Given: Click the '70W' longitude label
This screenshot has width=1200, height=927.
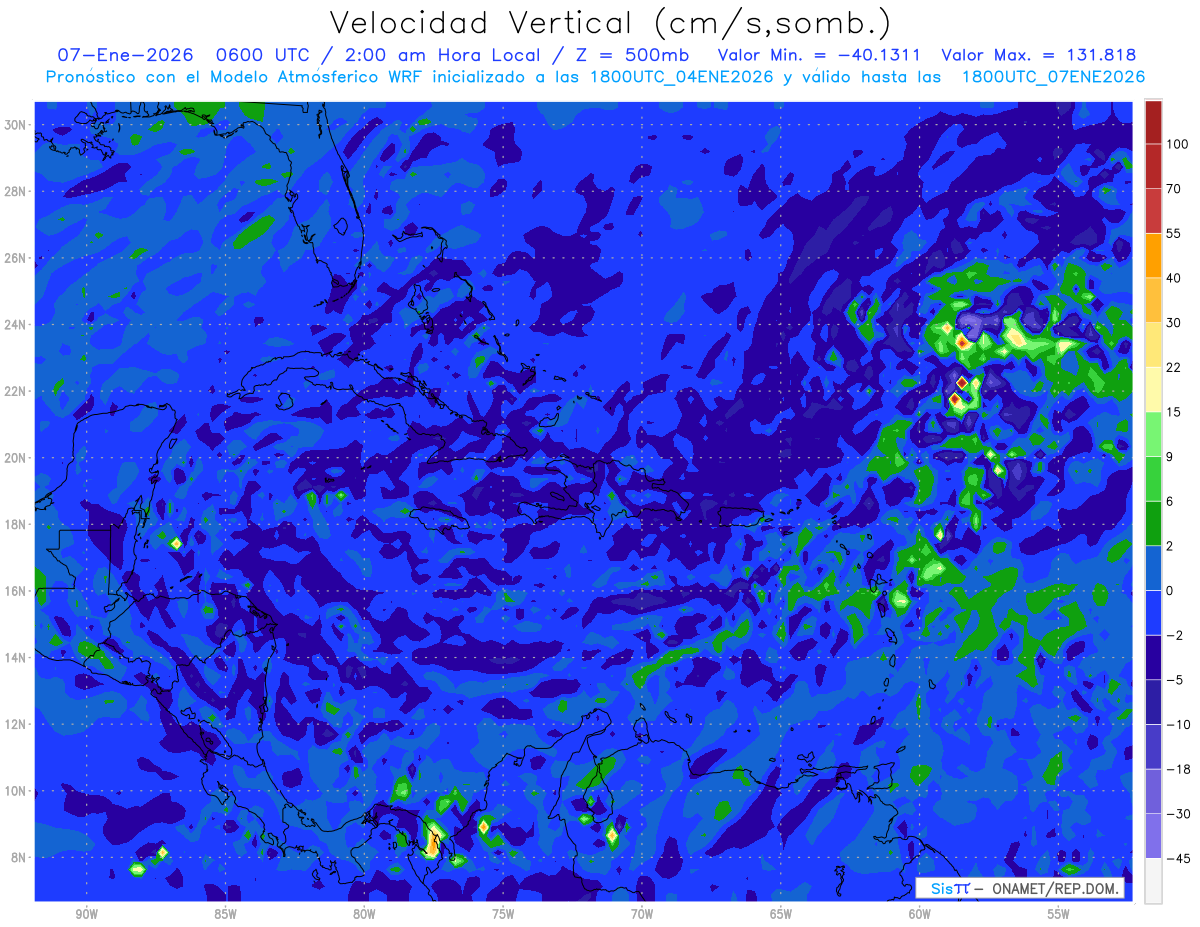Looking at the screenshot, I should point(642,914).
